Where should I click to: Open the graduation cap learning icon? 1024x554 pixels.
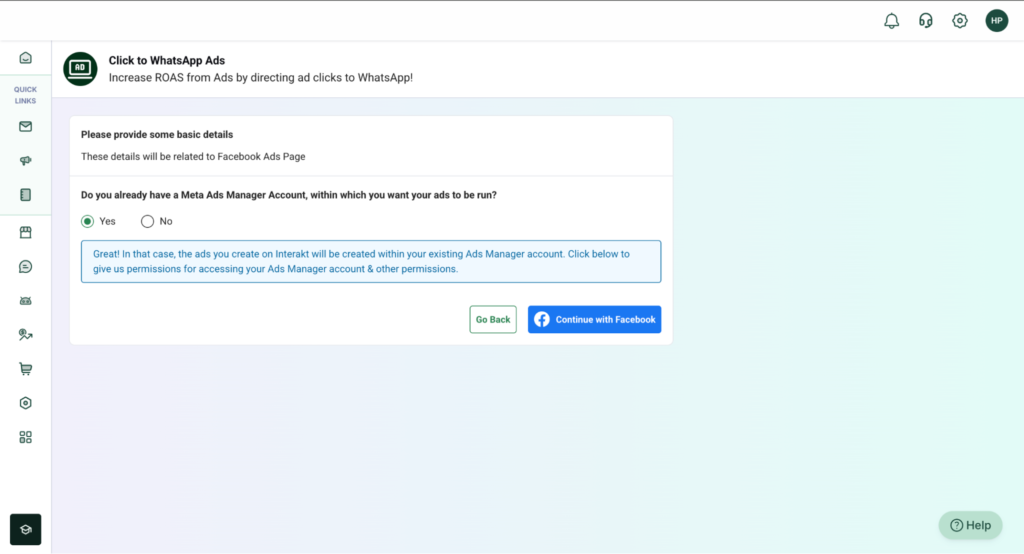click(x=25, y=529)
